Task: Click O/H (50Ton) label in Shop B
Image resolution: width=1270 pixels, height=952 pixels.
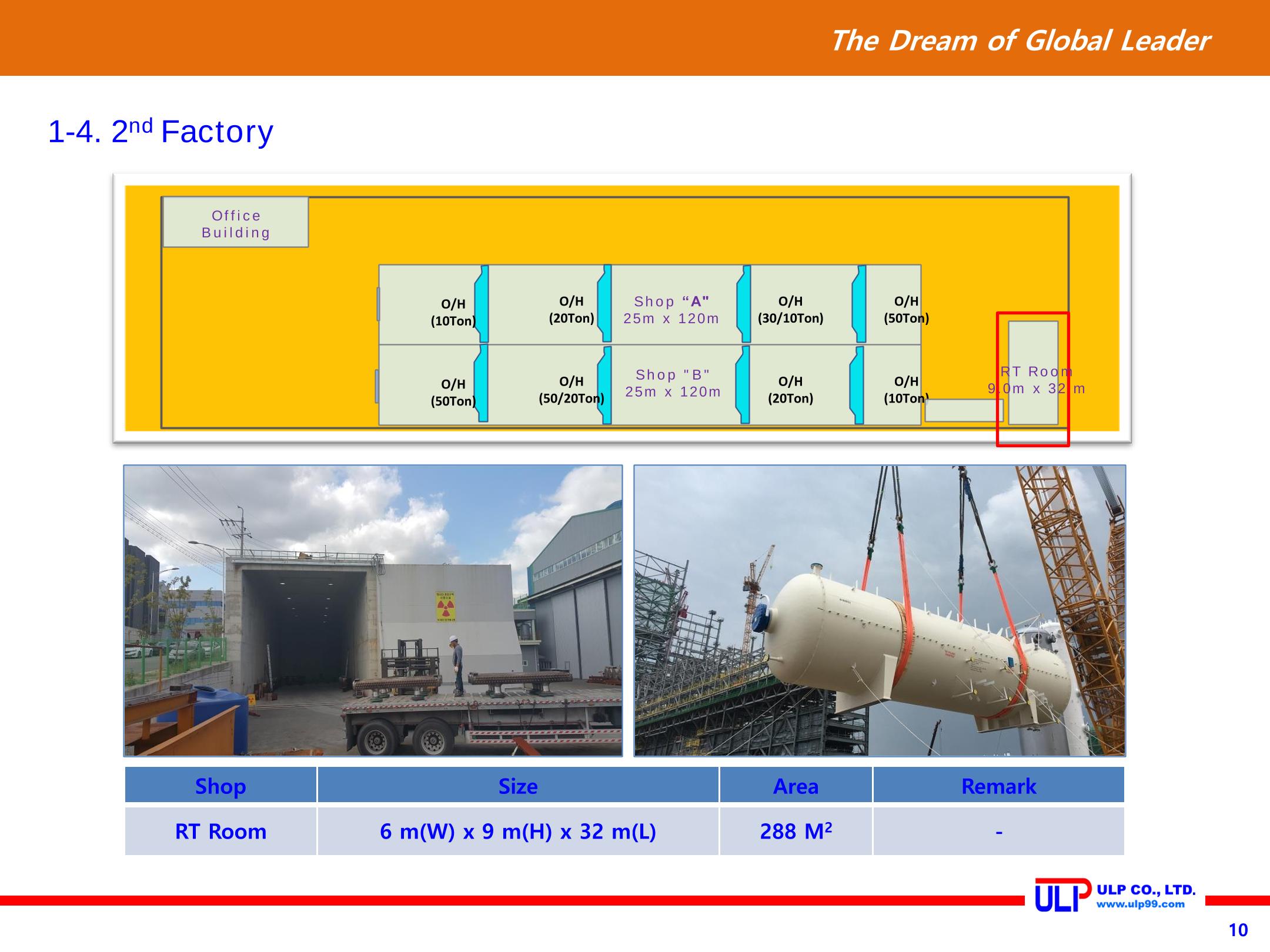Action: [x=453, y=393]
